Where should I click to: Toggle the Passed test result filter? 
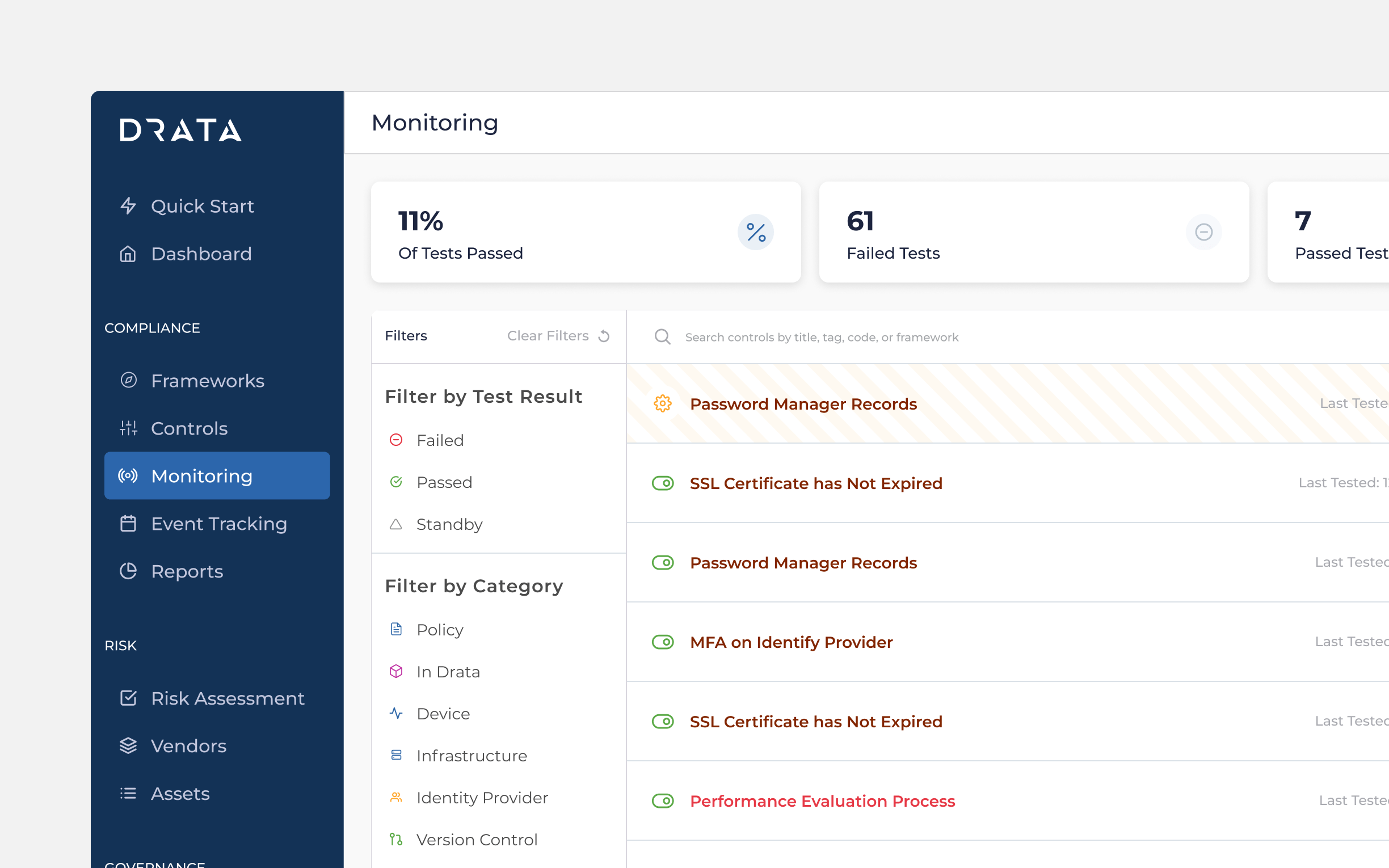444,482
